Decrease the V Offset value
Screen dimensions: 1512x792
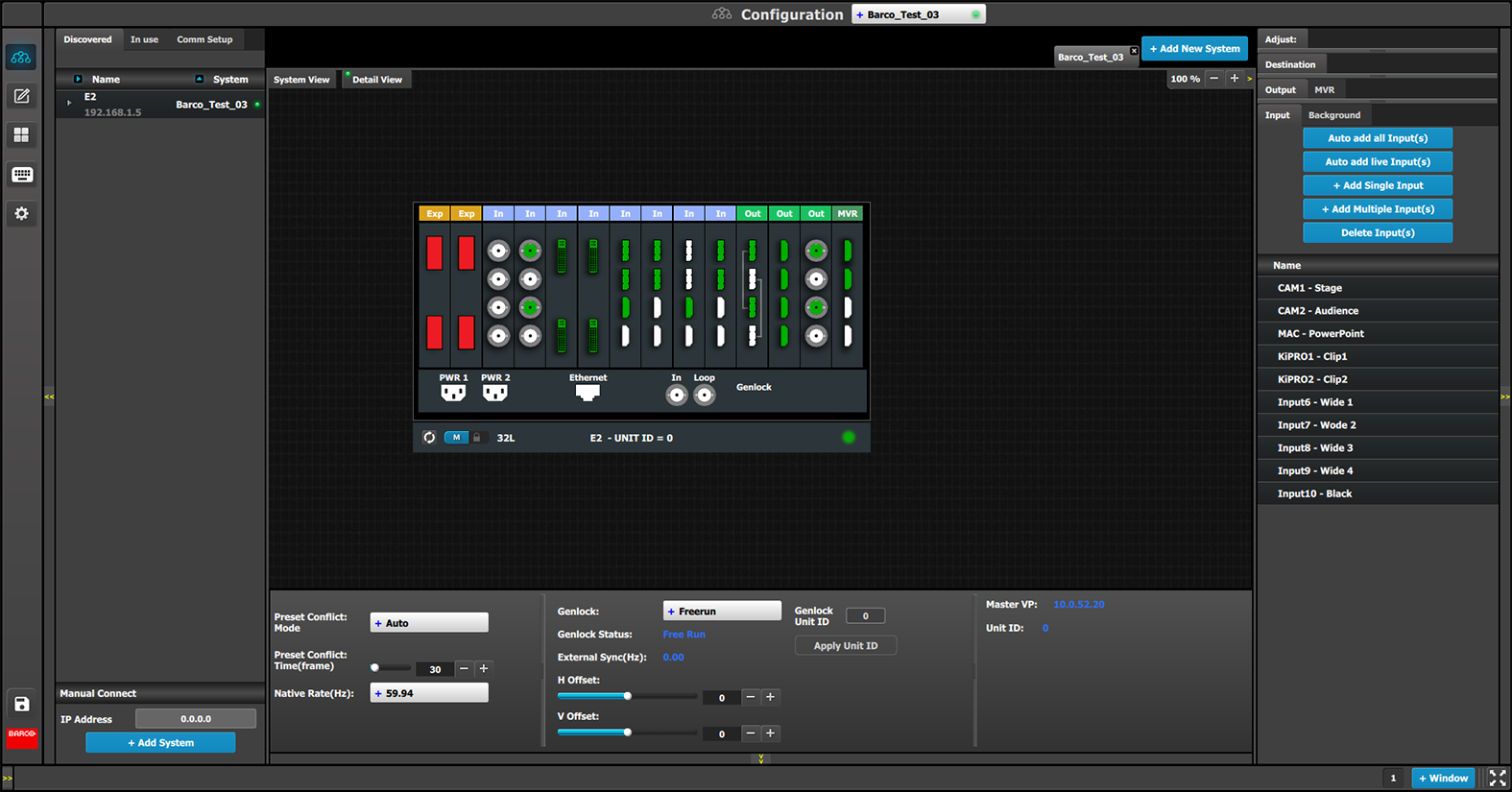[751, 733]
